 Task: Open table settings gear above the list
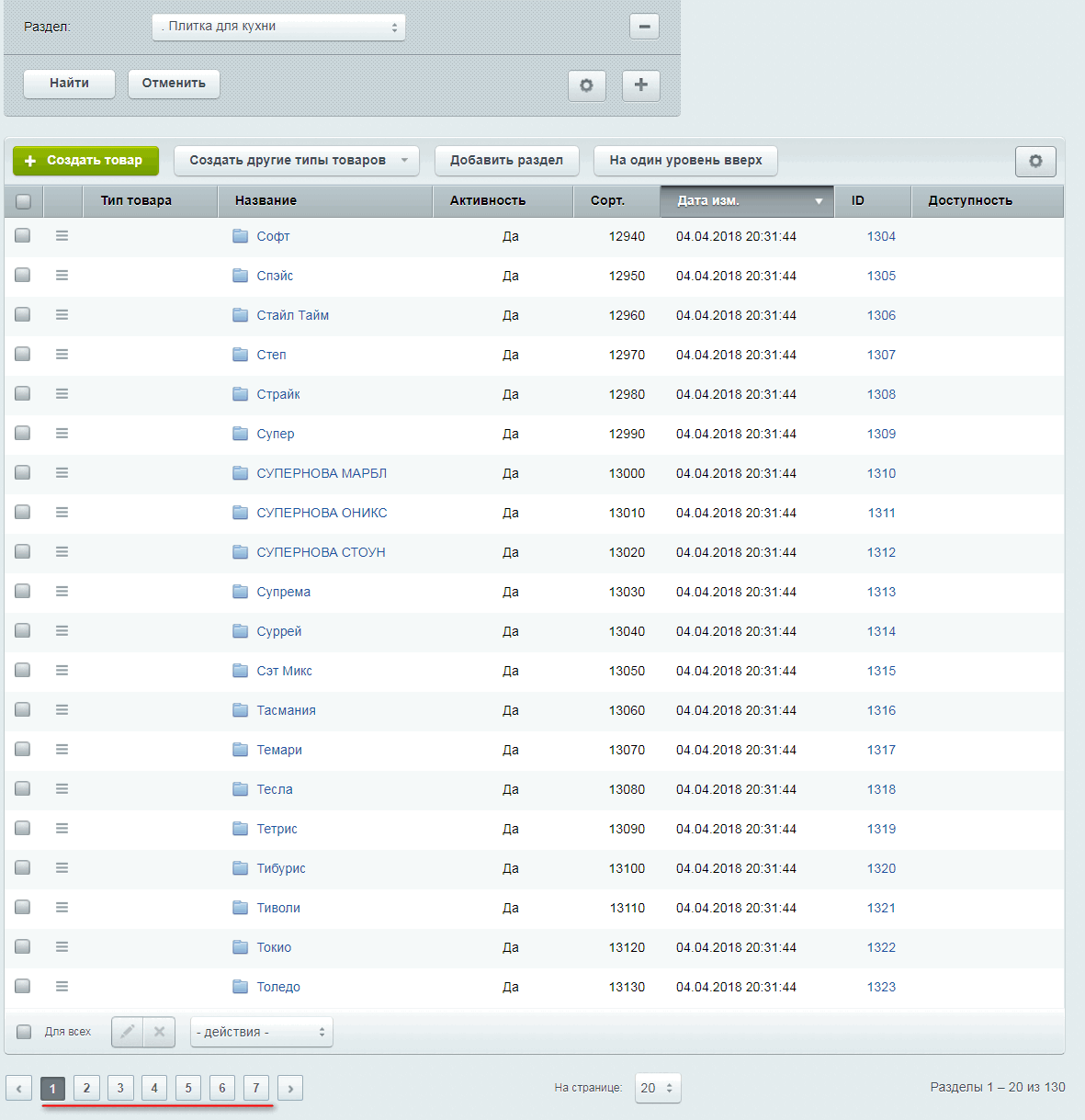coord(1035,162)
